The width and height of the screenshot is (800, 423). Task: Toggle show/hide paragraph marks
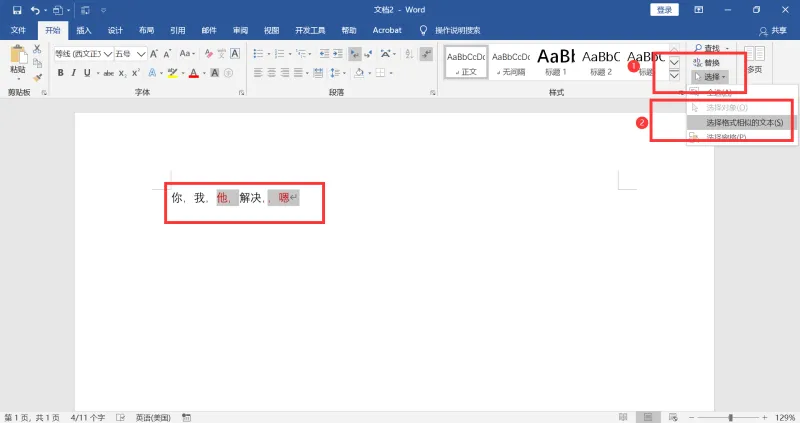click(x=426, y=54)
